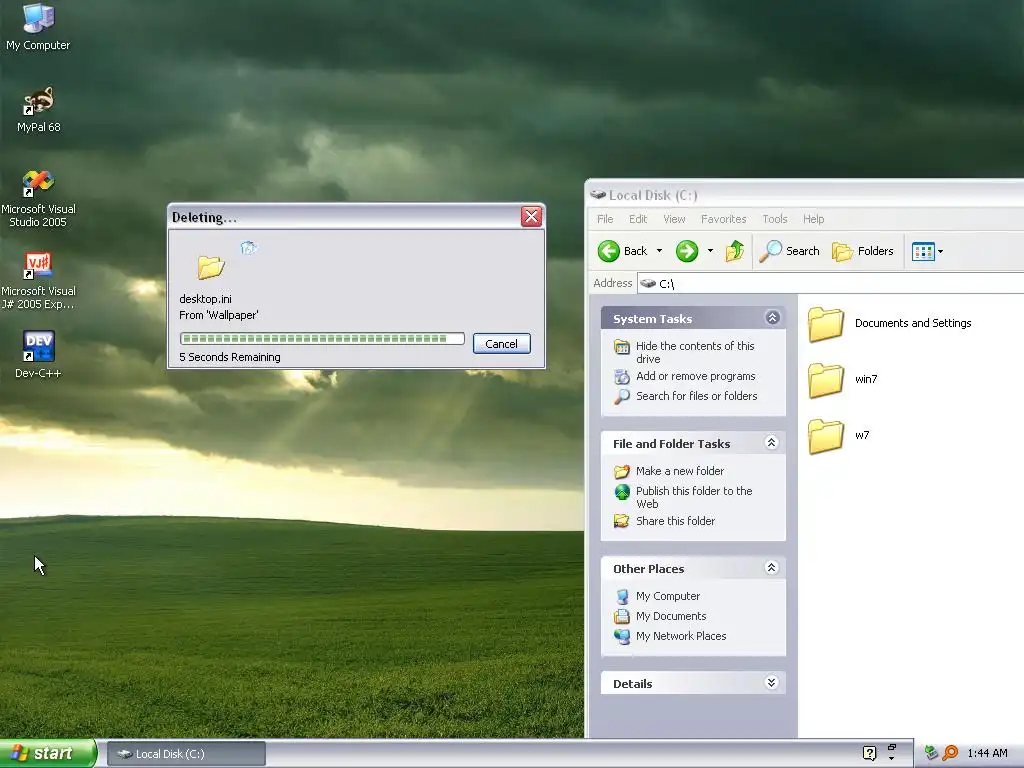Click the Make a new folder icon
This screenshot has width=1024, height=768.
click(622, 471)
